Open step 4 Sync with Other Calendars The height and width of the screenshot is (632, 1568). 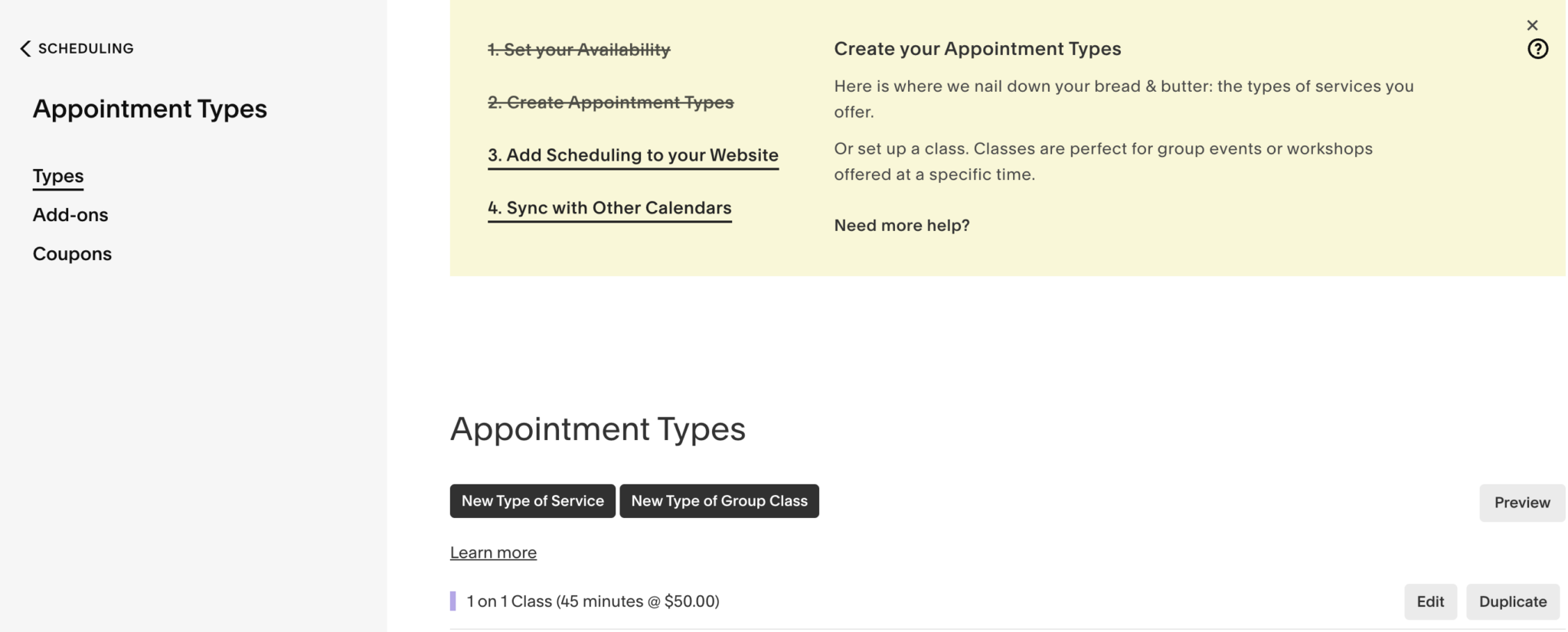[x=609, y=207]
